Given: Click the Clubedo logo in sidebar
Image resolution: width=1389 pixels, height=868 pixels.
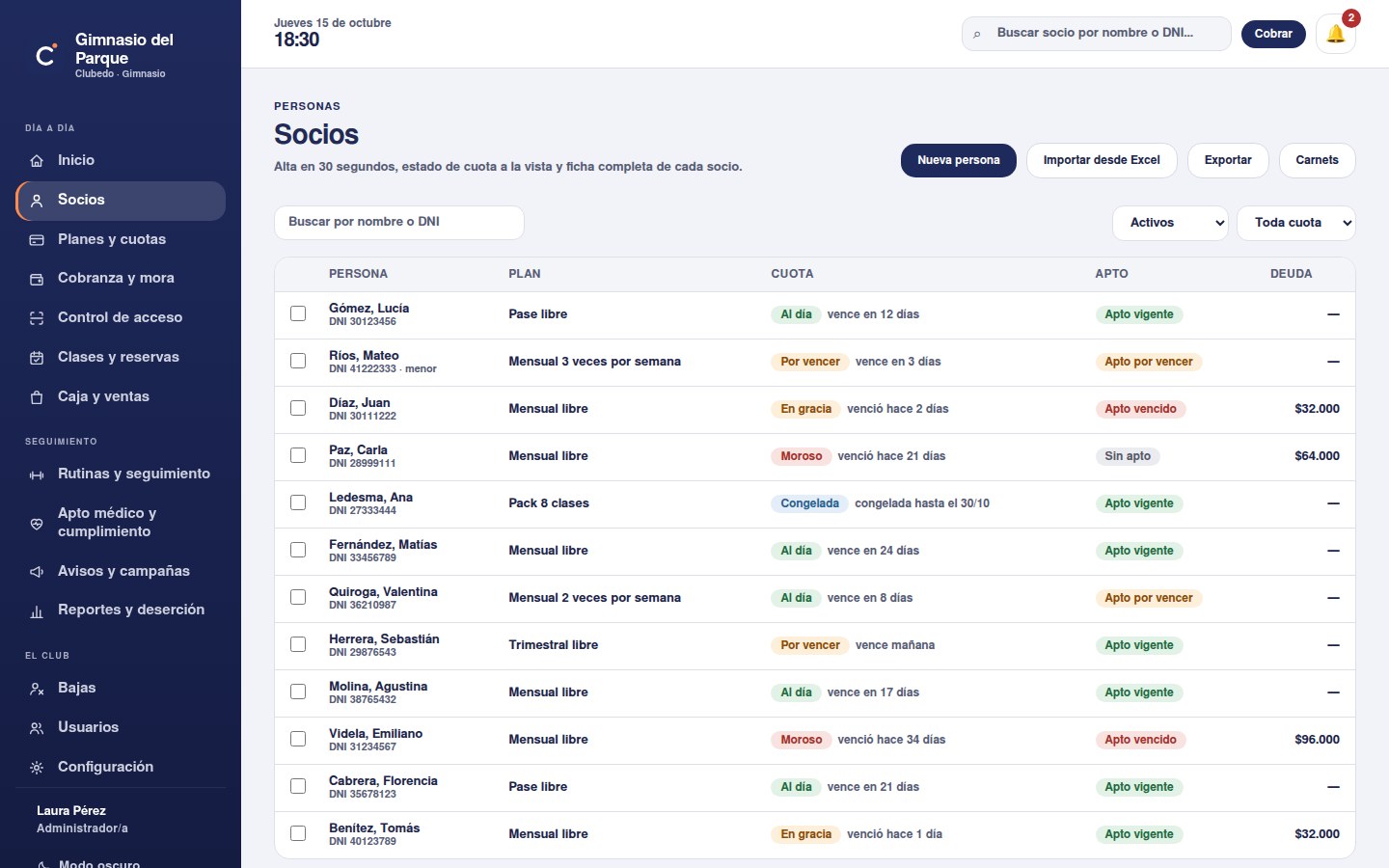Looking at the screenshot, I should coord(45,56).
